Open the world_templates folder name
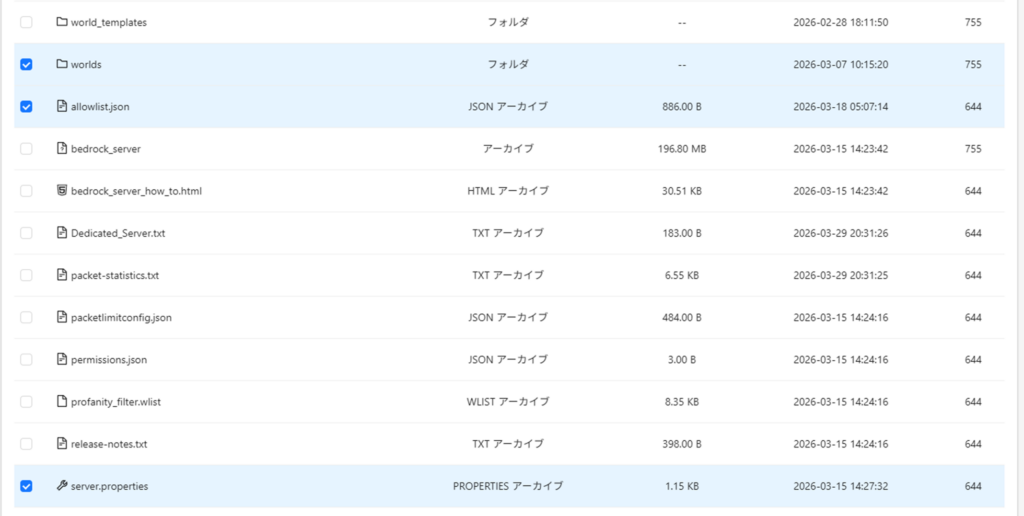 click(108, 22)
